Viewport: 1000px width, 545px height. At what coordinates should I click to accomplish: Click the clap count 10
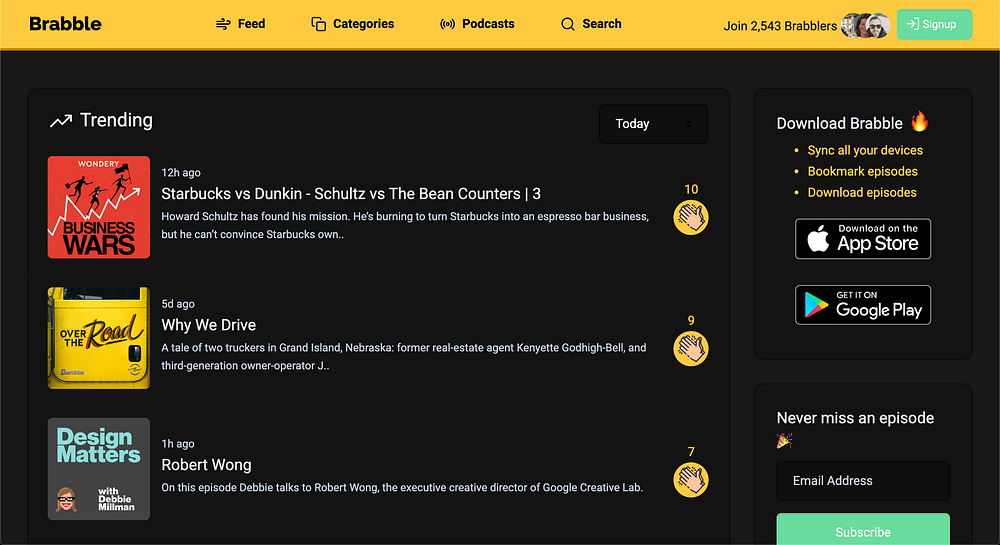[691, 189]
